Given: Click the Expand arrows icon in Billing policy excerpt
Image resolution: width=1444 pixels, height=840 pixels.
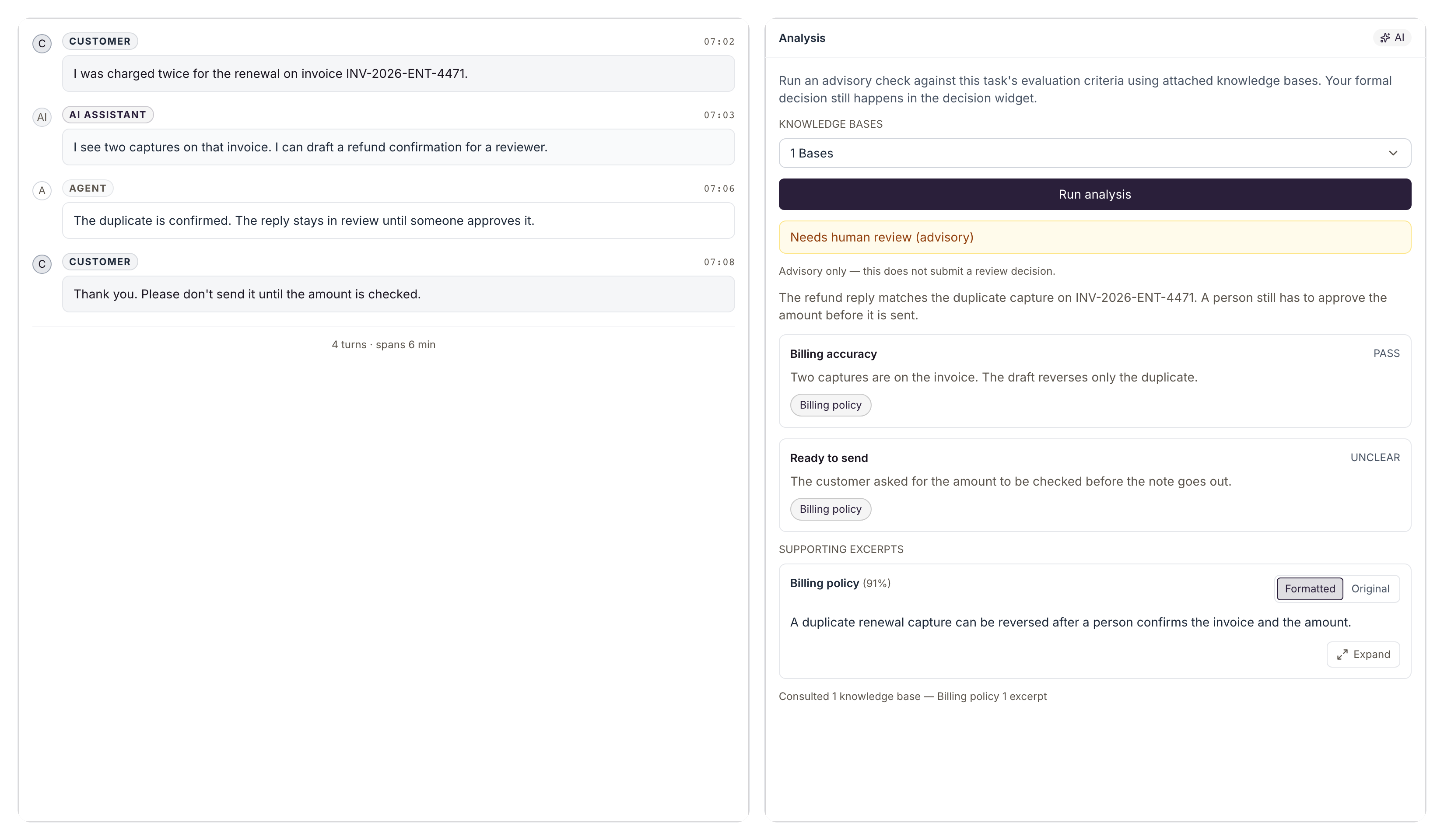Looking at the screenshot, I should (x=1342, y=654).
